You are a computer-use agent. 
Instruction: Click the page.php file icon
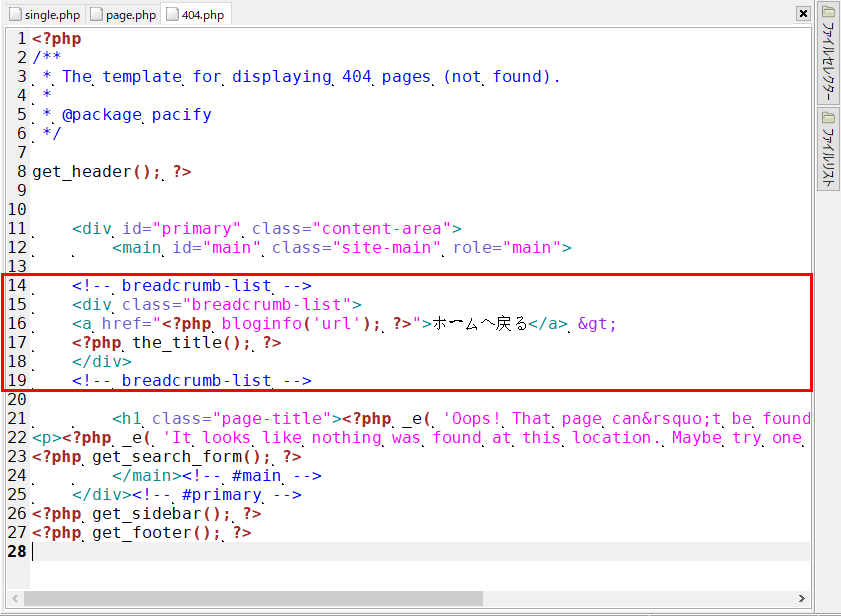tap(96, 14)
